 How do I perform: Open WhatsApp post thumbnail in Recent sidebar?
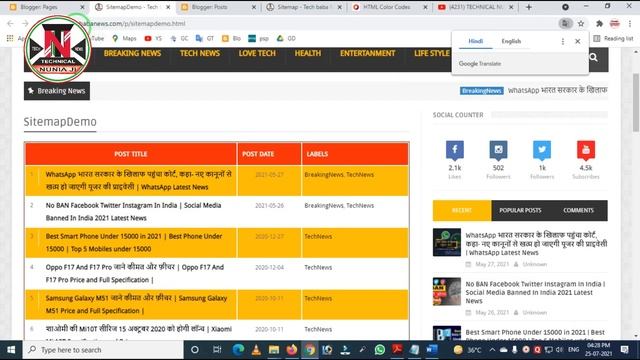[x=447, y=242]
